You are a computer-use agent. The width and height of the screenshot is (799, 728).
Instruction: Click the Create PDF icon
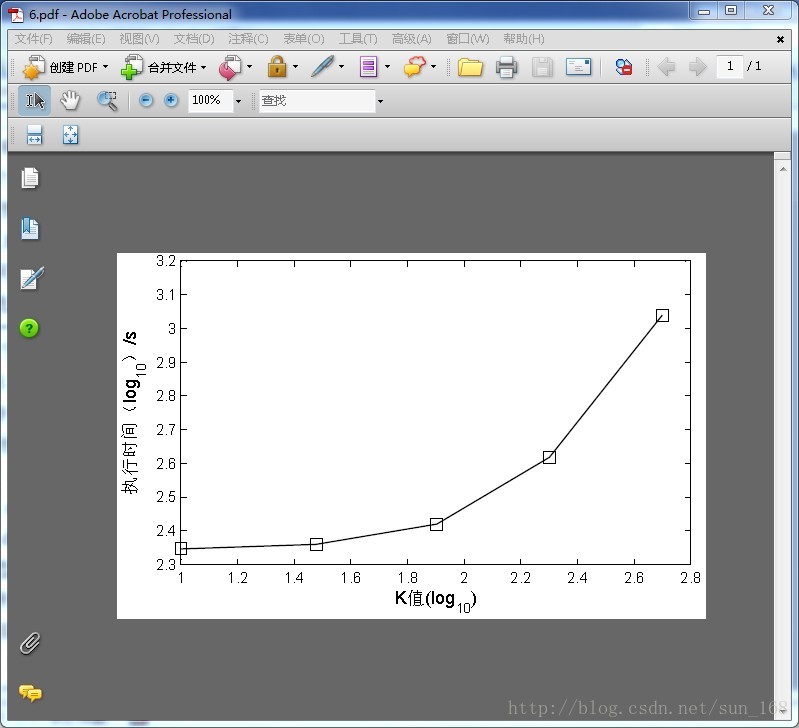34,67
